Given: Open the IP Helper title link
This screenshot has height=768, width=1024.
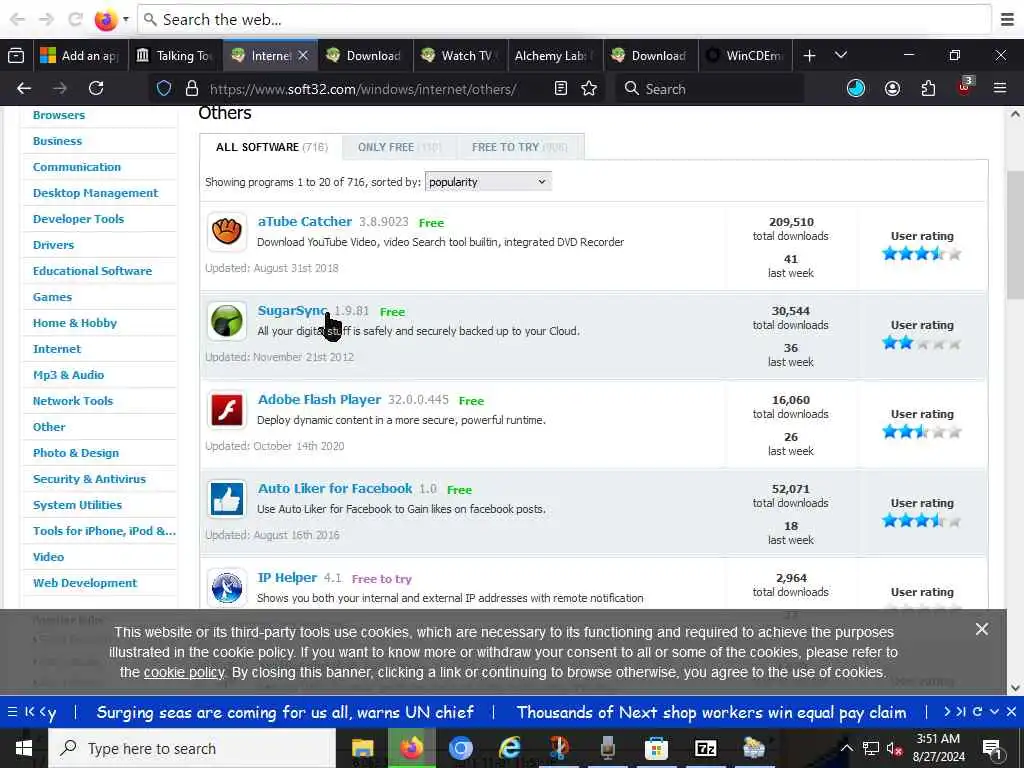Looking at the screenshot, I should pos(287,577).
